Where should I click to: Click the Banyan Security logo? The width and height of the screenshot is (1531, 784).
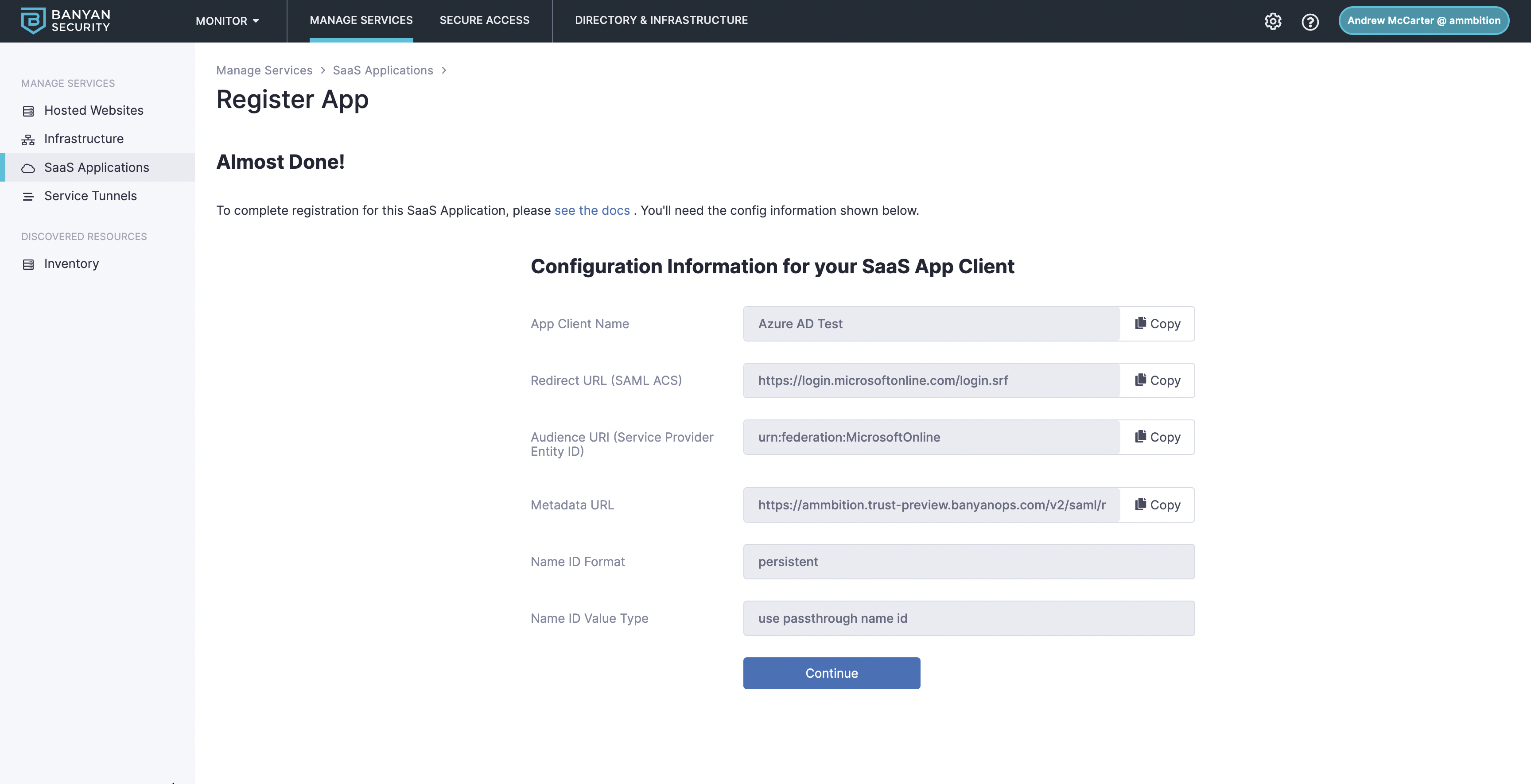pyautogui.click(x=66, y=21)
